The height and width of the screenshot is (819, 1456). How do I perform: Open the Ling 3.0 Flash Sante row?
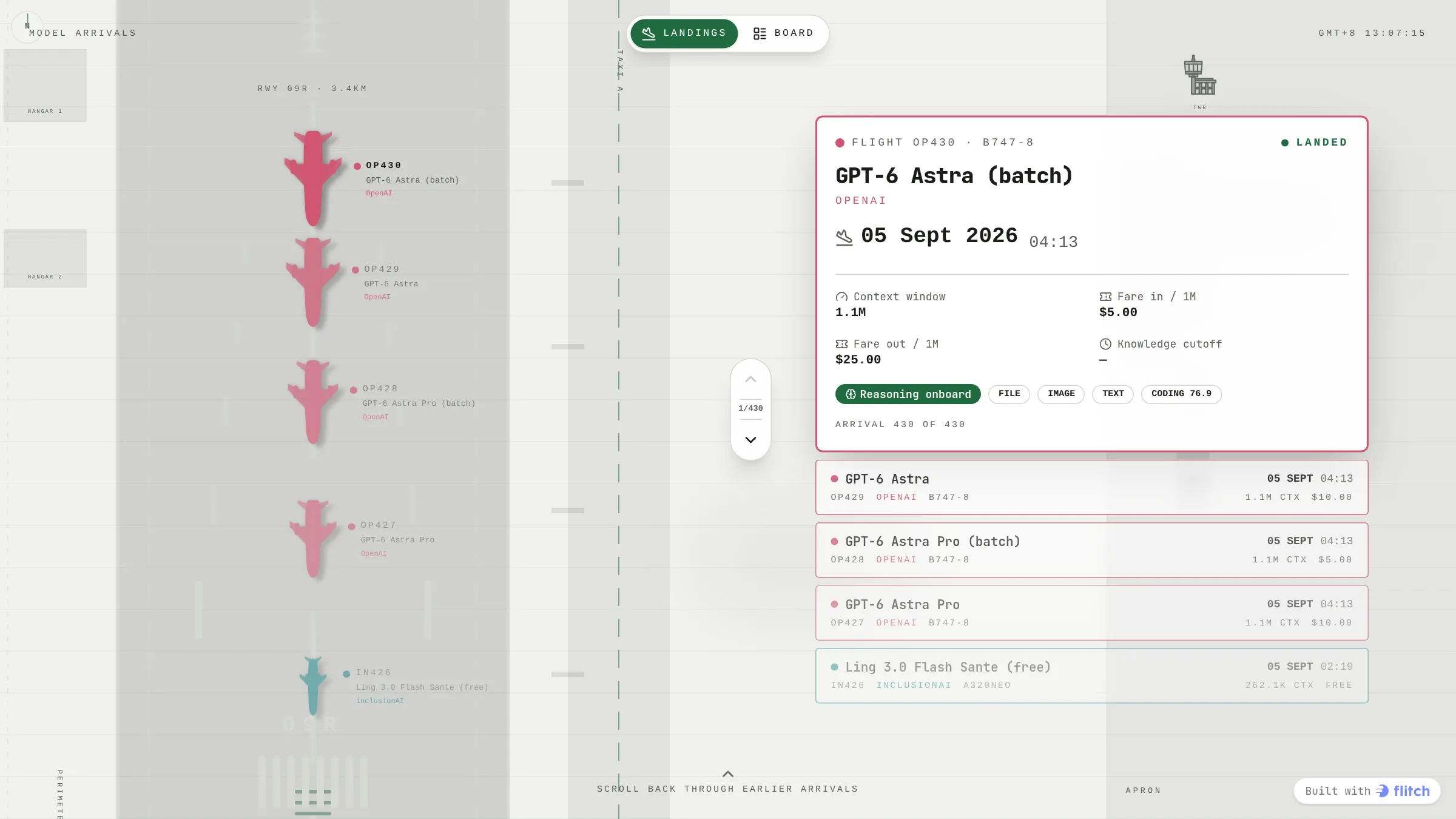point(1091,675)
